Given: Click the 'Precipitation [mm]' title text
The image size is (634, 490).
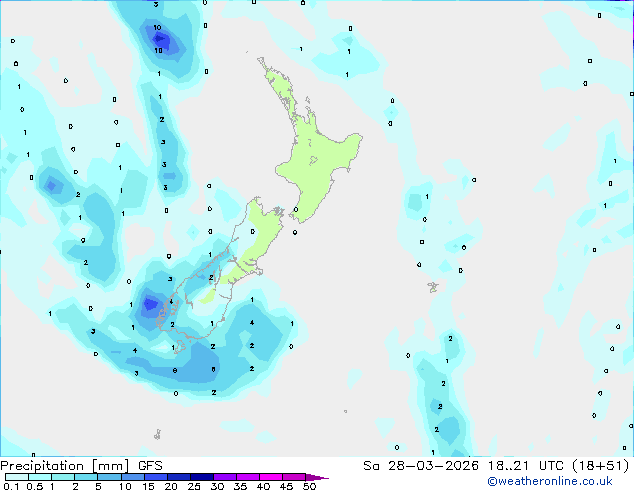Looking at the screenshot, I should (x=65, y=466).
